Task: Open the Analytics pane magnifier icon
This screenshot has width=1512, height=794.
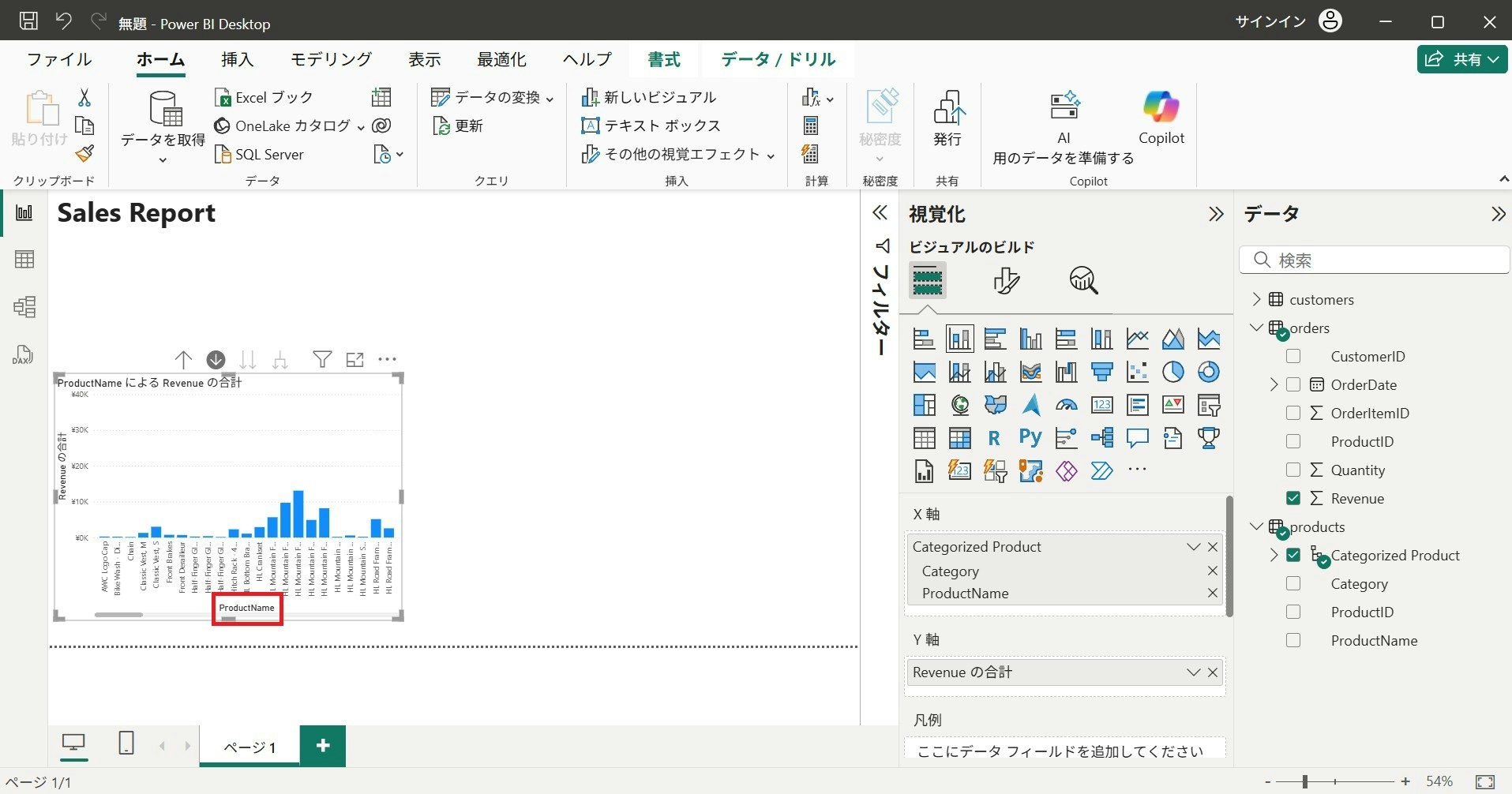Action: 1084,280
